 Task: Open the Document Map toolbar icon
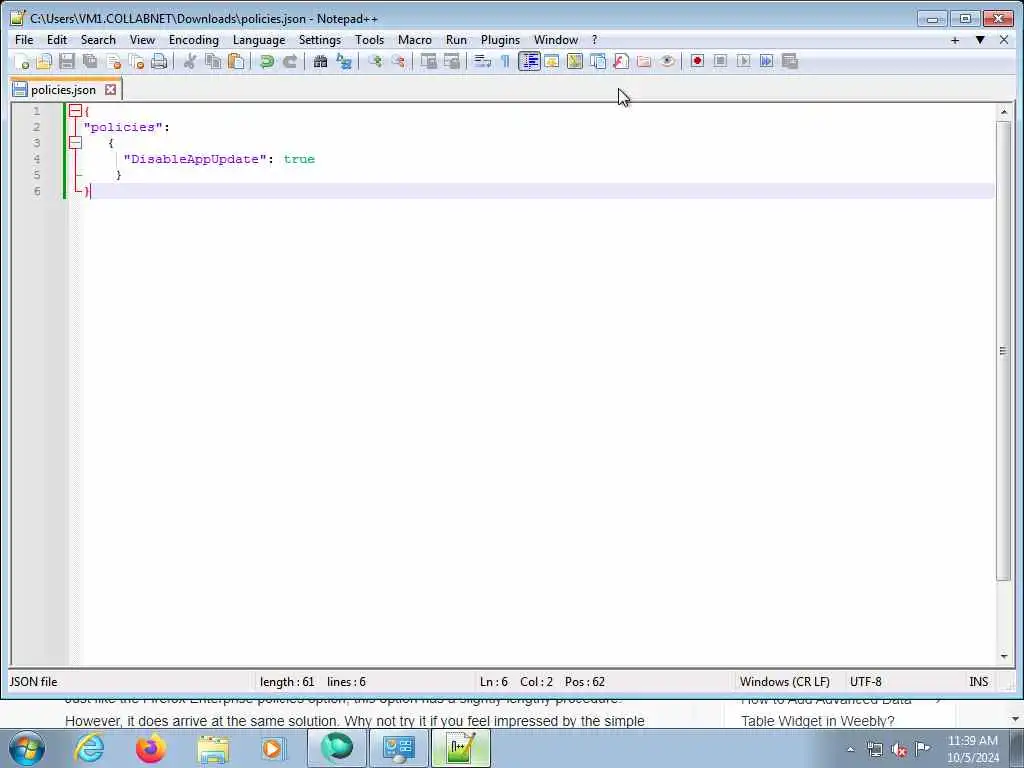[575, 61]
